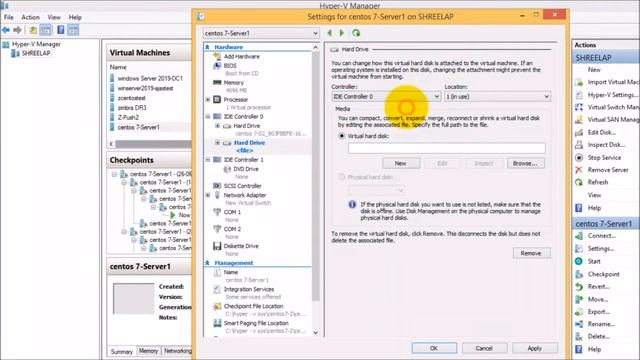Click Remove Server in the Actions pane

tap(608, 170)
